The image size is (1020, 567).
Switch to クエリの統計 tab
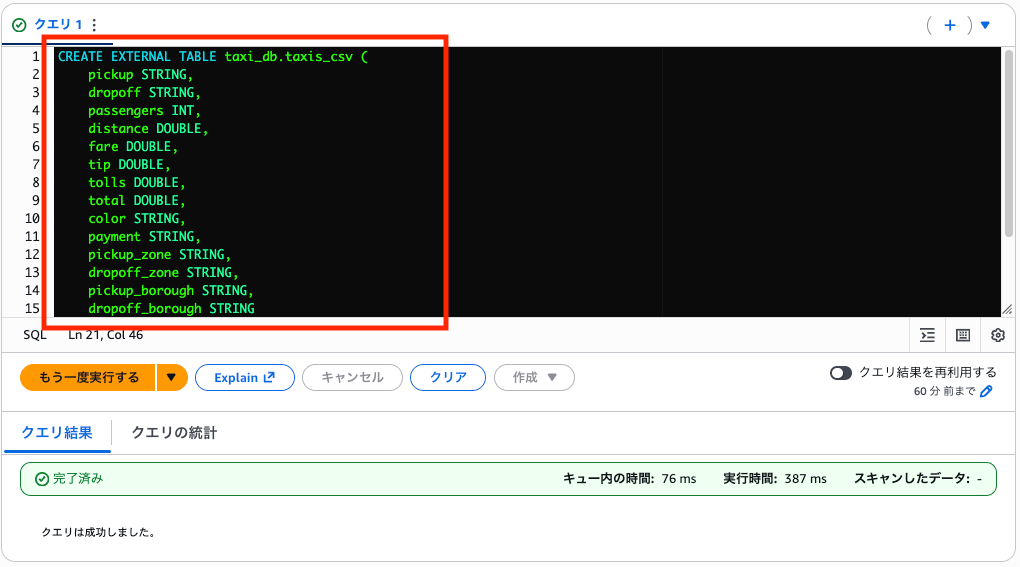coord(174,433)
